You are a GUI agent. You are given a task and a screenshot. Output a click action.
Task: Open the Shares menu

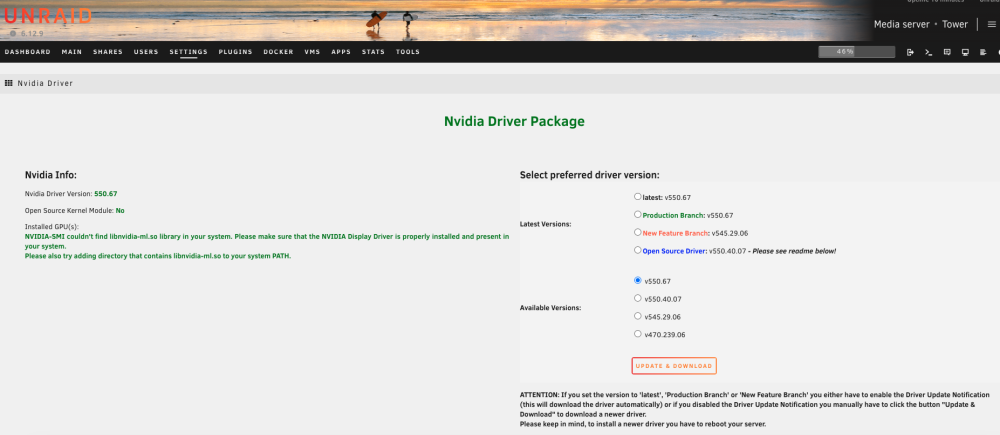(108, 52)
